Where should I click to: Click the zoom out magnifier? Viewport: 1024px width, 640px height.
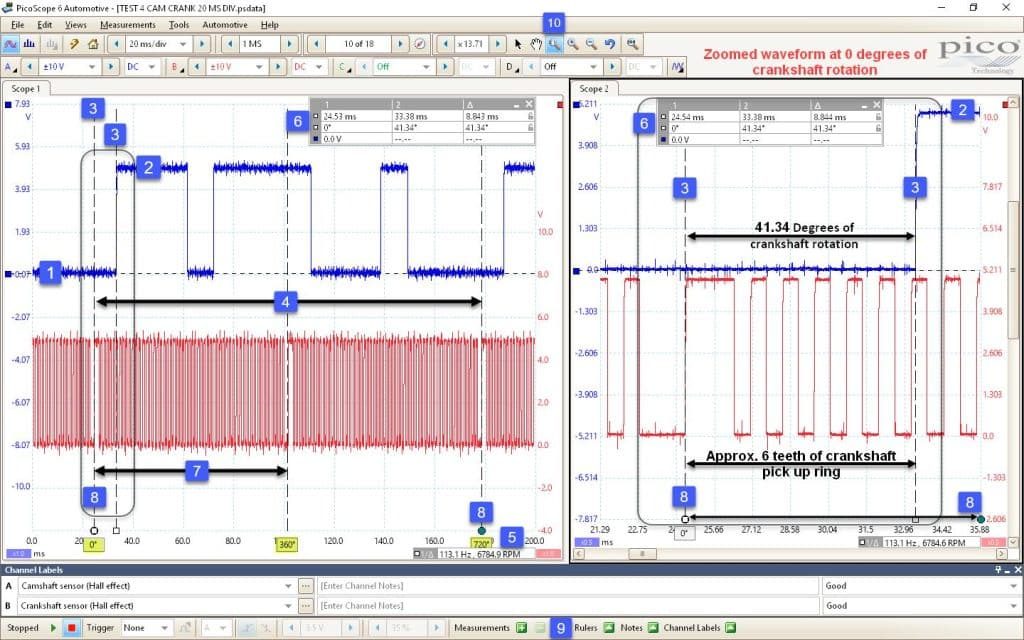[x=591, y=44]
